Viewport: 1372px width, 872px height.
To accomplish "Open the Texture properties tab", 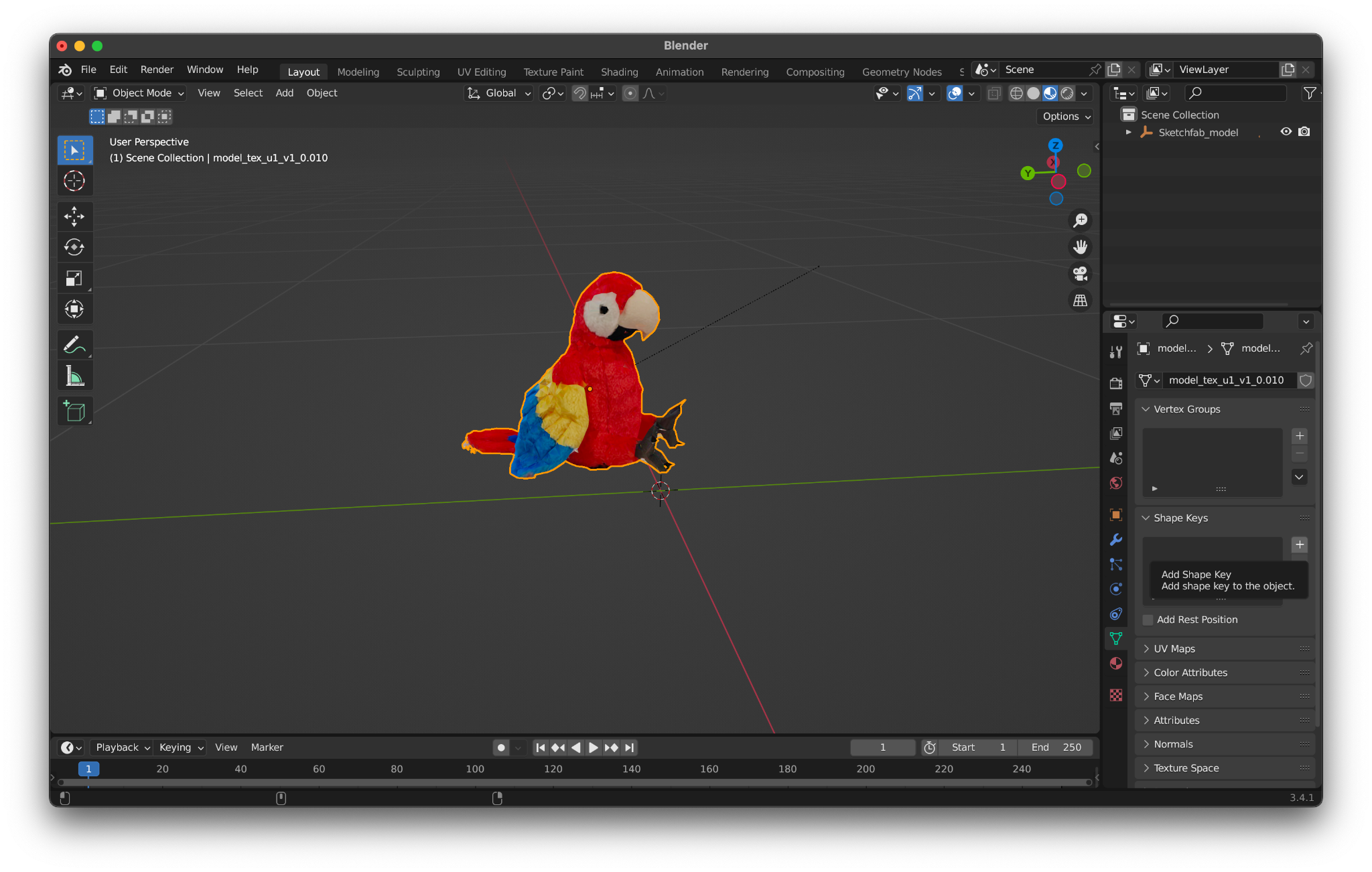I will pyautogui.click(x=1116, y=695).
